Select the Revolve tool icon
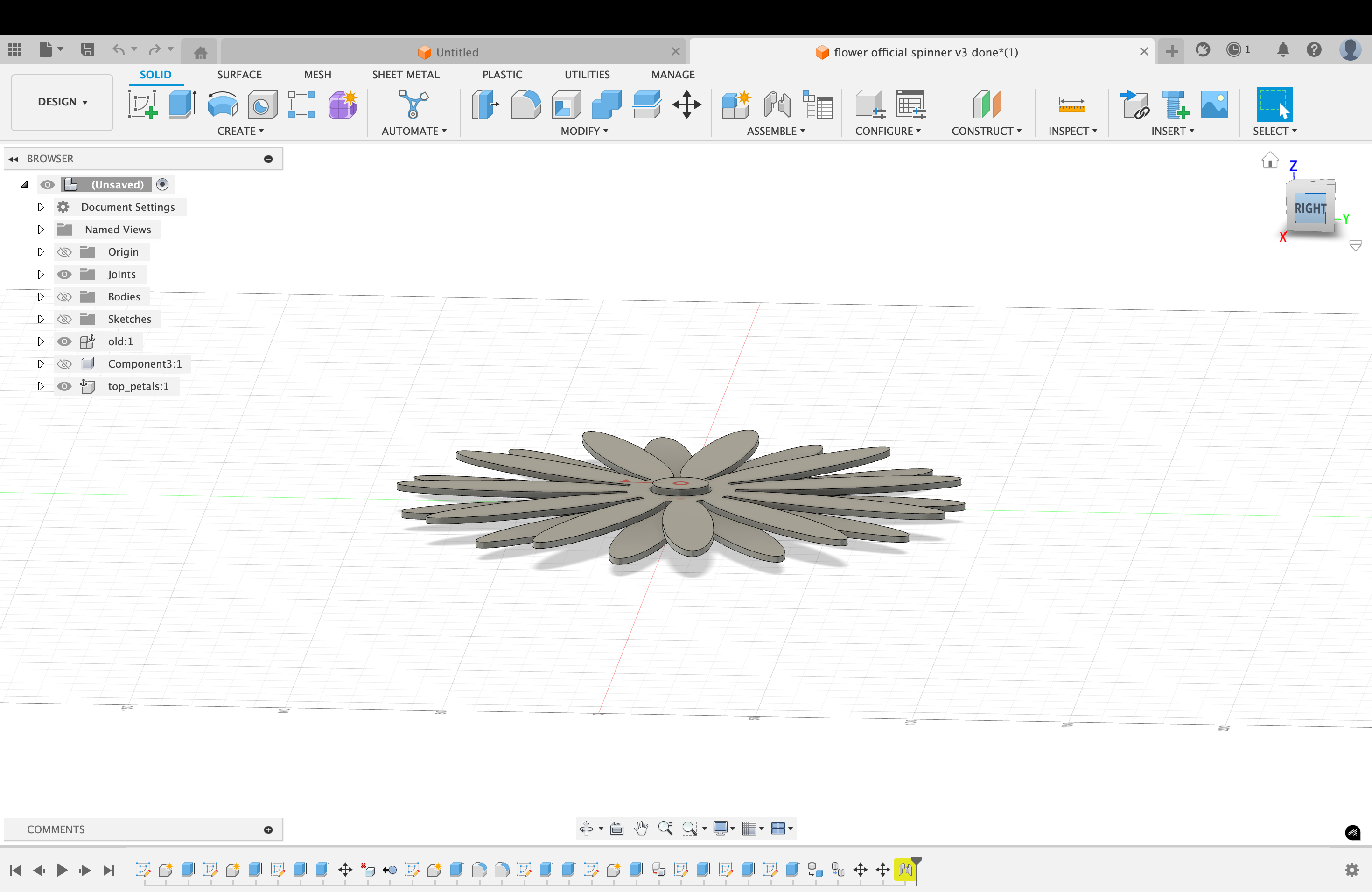 tap(223, 105)
